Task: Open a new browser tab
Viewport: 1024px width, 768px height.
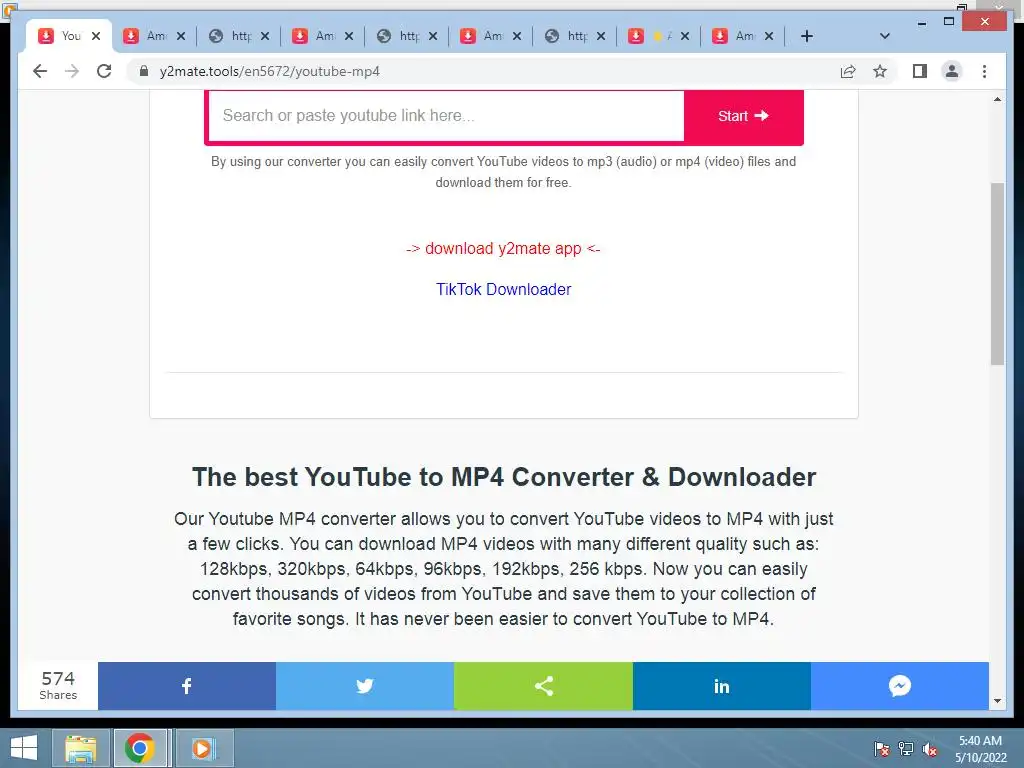Action: point(807,36)
